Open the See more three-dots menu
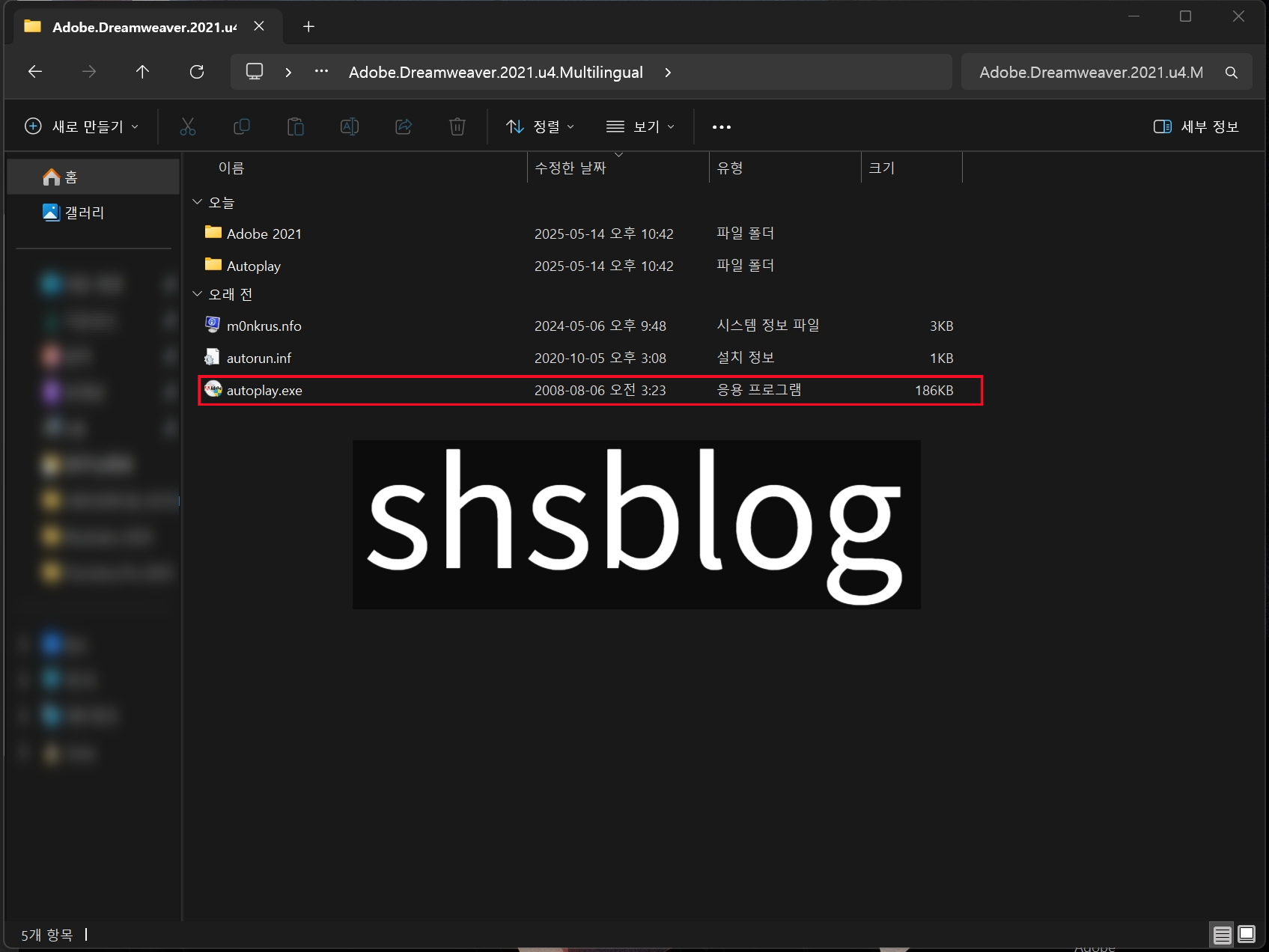Viewport: 1269px width, 952px height. pos(722,126)
